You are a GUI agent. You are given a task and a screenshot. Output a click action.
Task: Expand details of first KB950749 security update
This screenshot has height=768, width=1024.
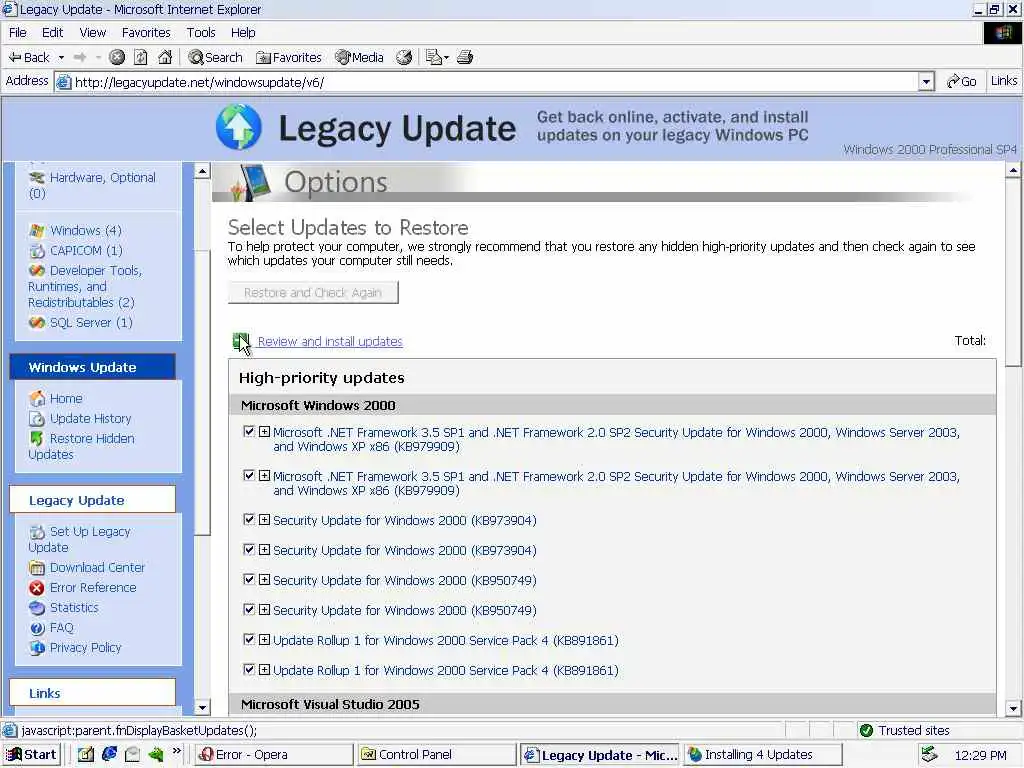point(264,579)
